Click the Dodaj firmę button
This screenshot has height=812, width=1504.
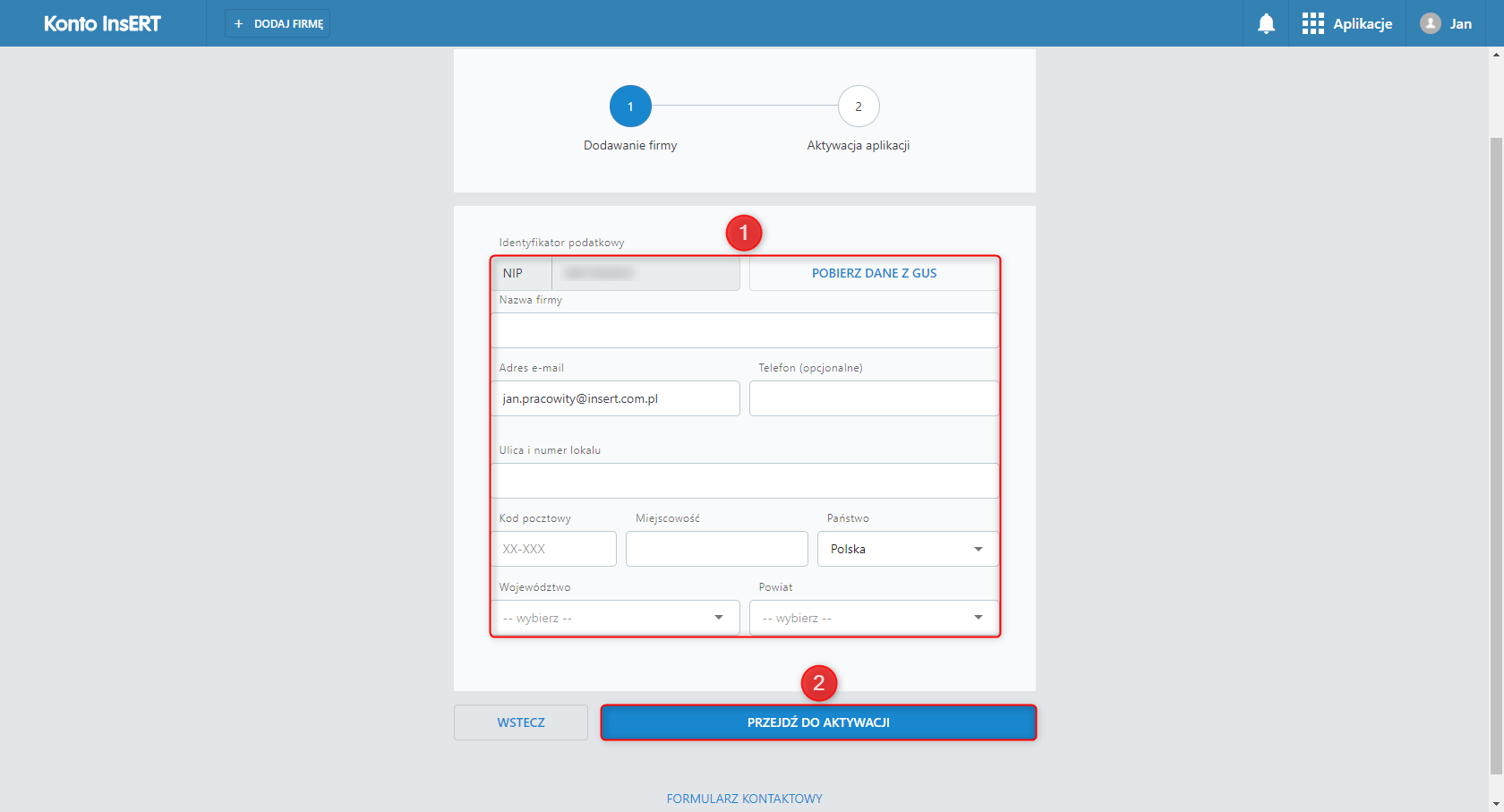pos(278,23)
